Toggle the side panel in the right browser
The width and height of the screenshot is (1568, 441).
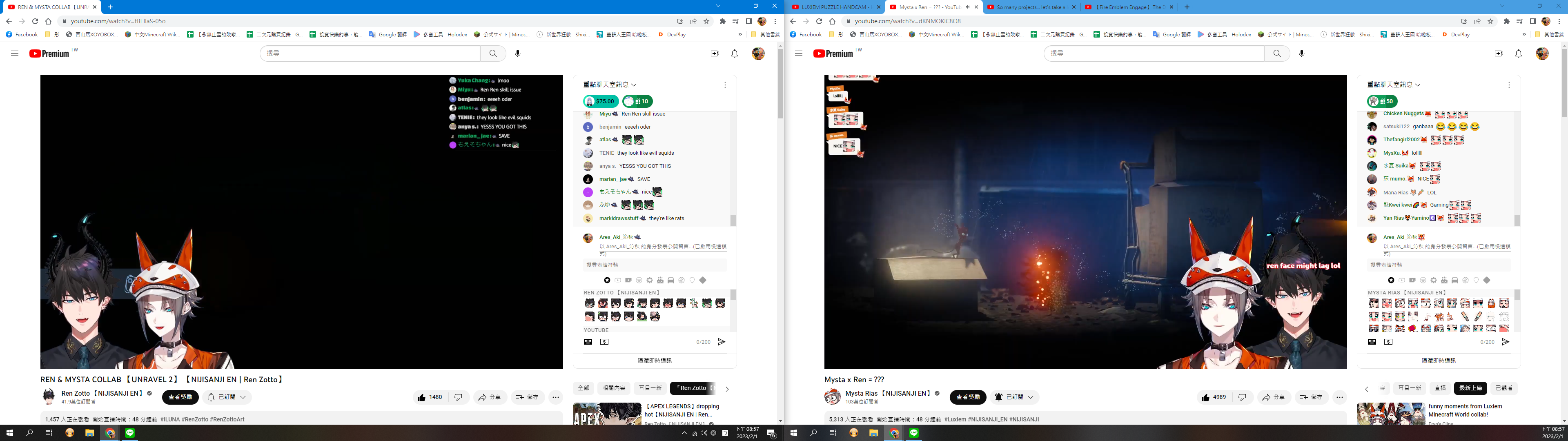[1533, 21]
